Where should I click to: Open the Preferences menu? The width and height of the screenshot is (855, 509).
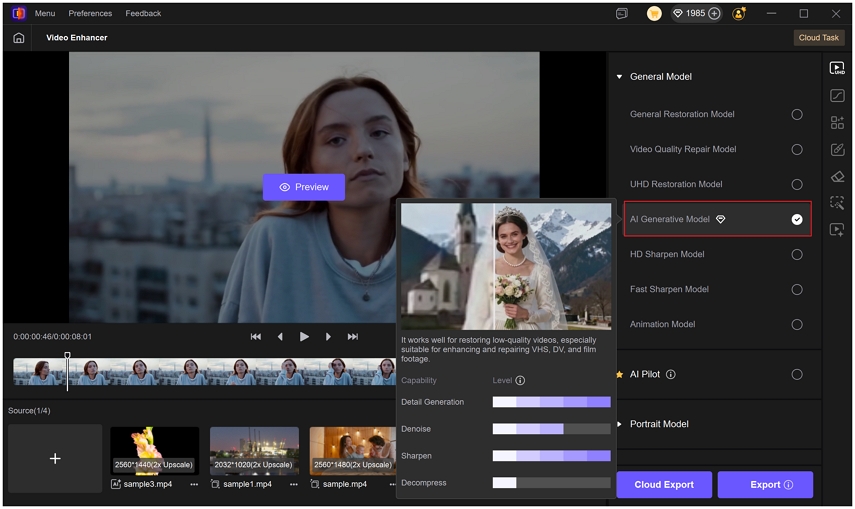point(90,14)
